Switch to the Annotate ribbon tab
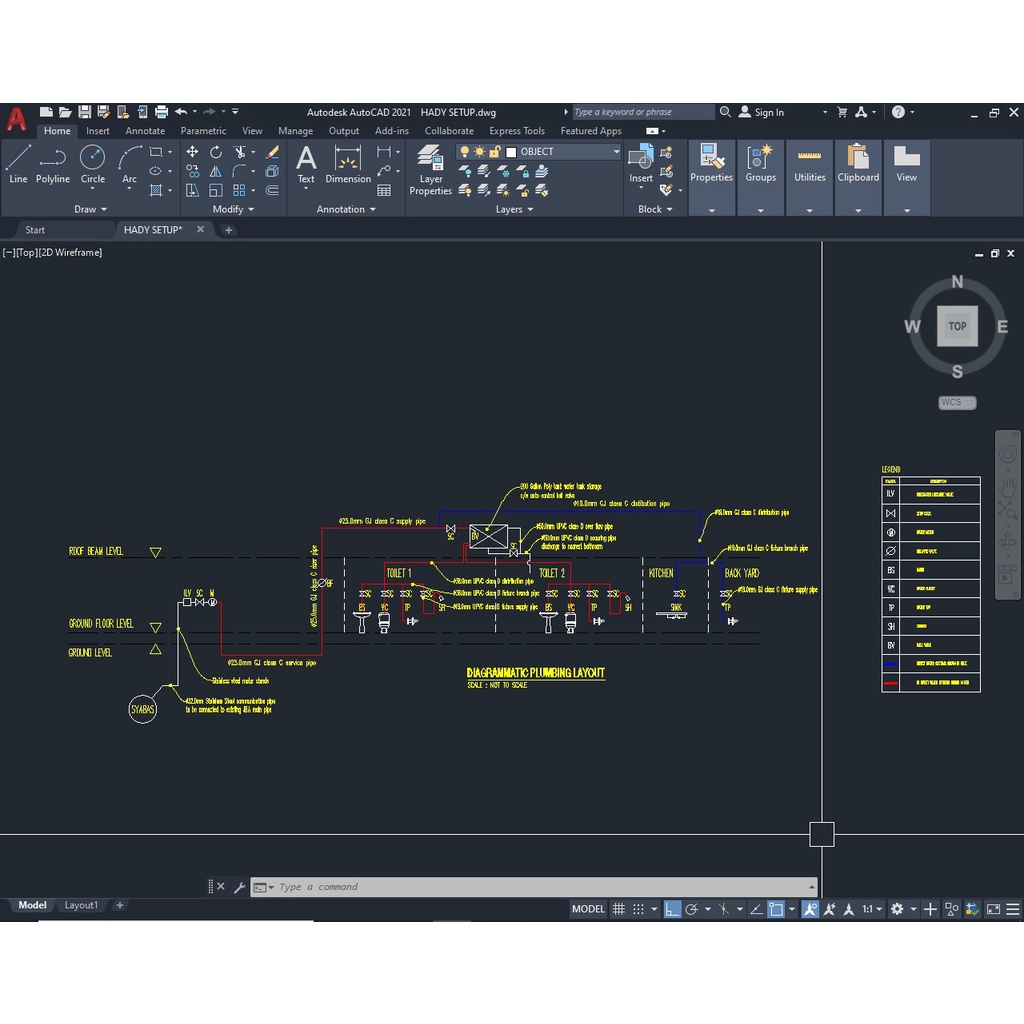Viewport: 1024px width, 1024px height. (x=145, y=131)
